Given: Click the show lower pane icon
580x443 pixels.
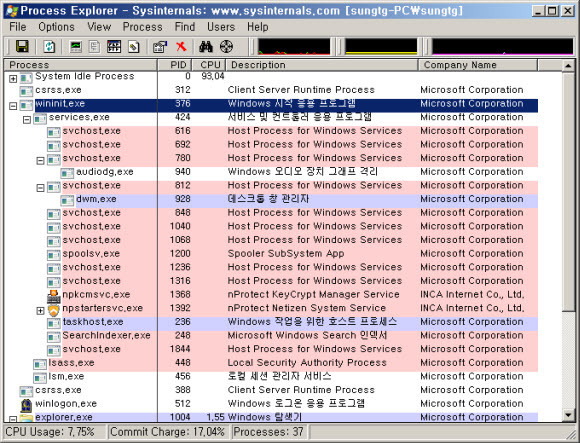Looking at the screenshot, I should 114,47.
